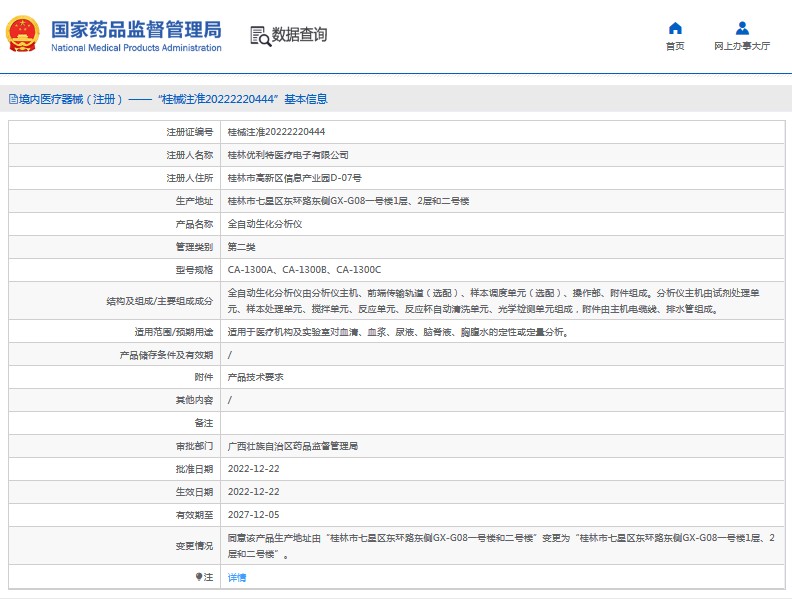This screenshot has height=599, width=792.
Task: Click the 首页 house icon
Action: 675,28
